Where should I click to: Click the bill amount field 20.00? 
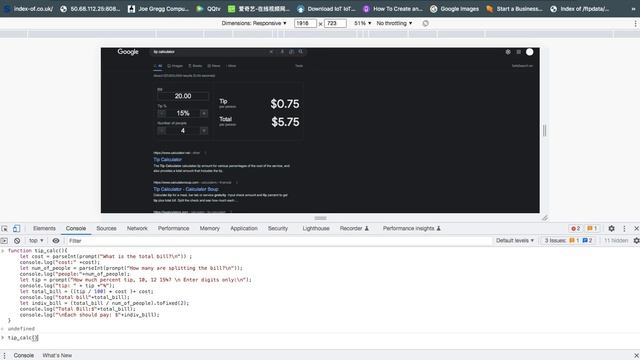pyautogui.click(x=183, y=96)
